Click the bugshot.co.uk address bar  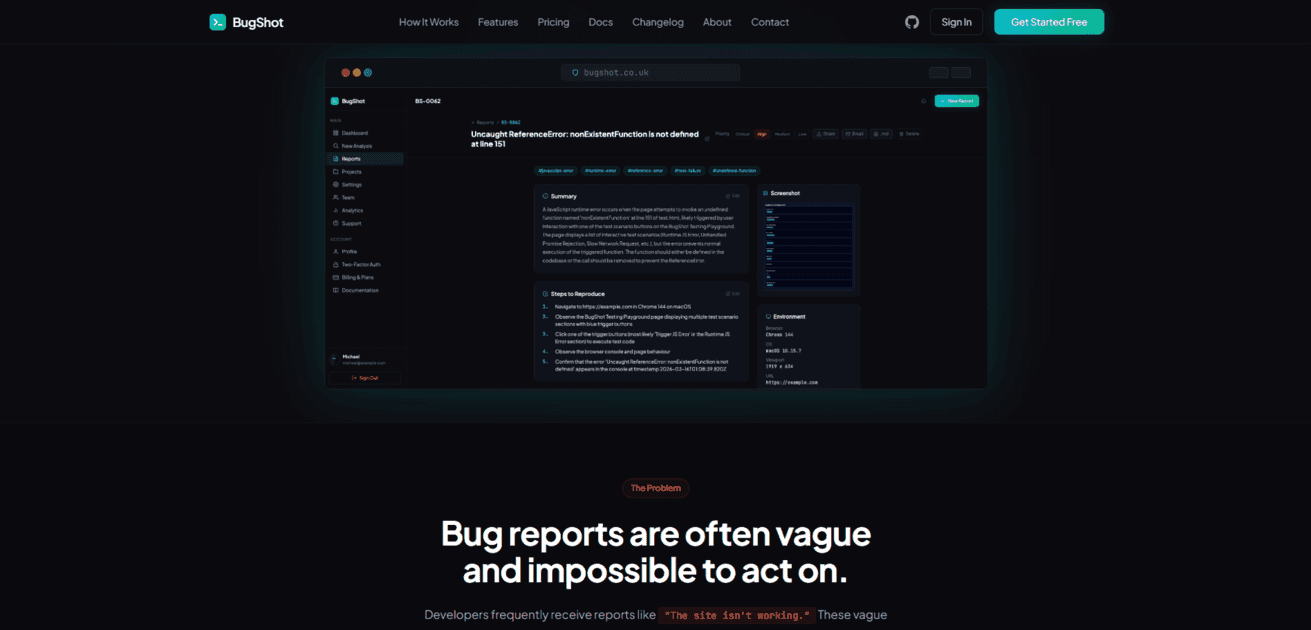tap(650, 72)
